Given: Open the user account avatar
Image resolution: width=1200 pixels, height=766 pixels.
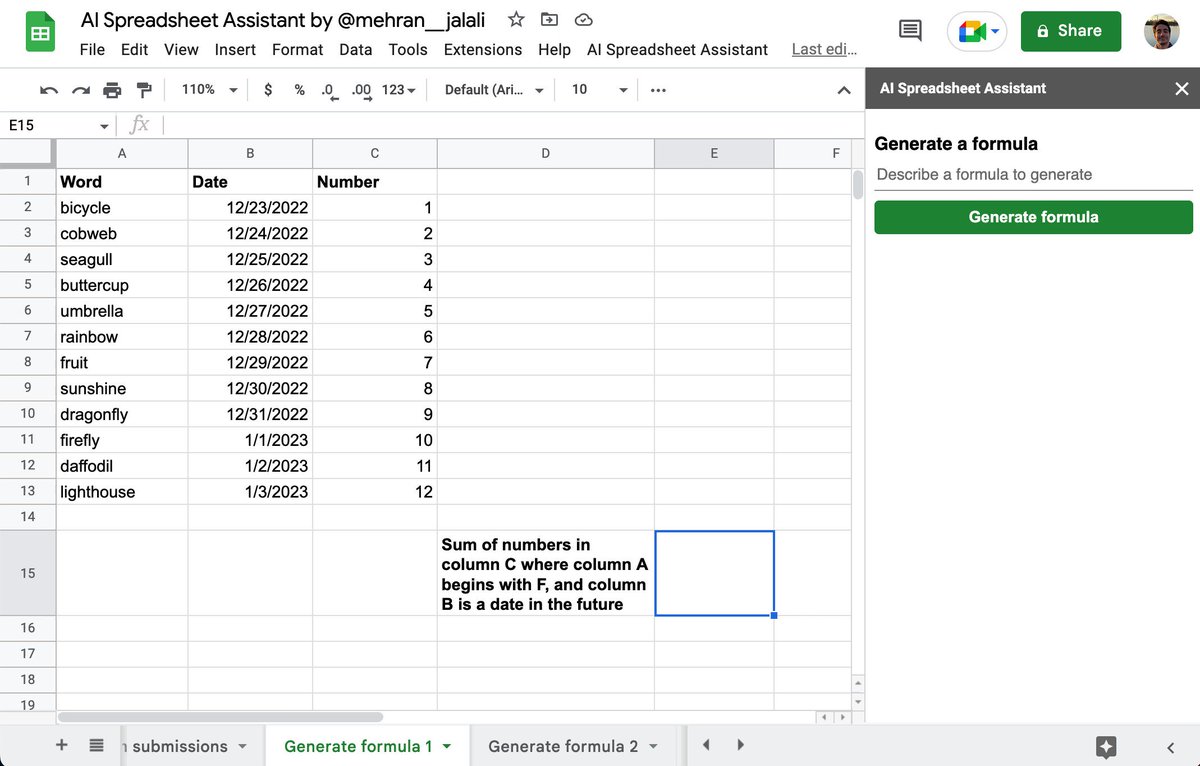Looking at the screenshot, I should tap(1161, 32).
